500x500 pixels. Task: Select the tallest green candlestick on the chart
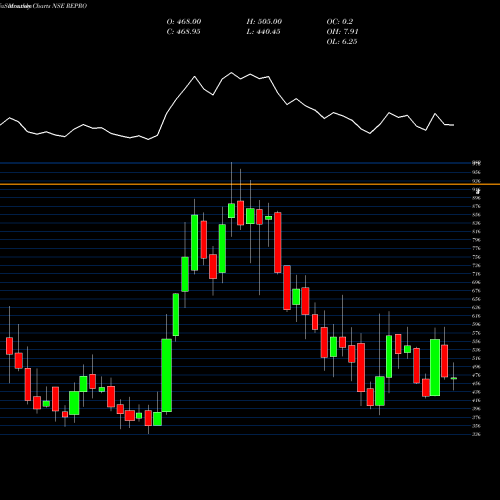(167, 375)
